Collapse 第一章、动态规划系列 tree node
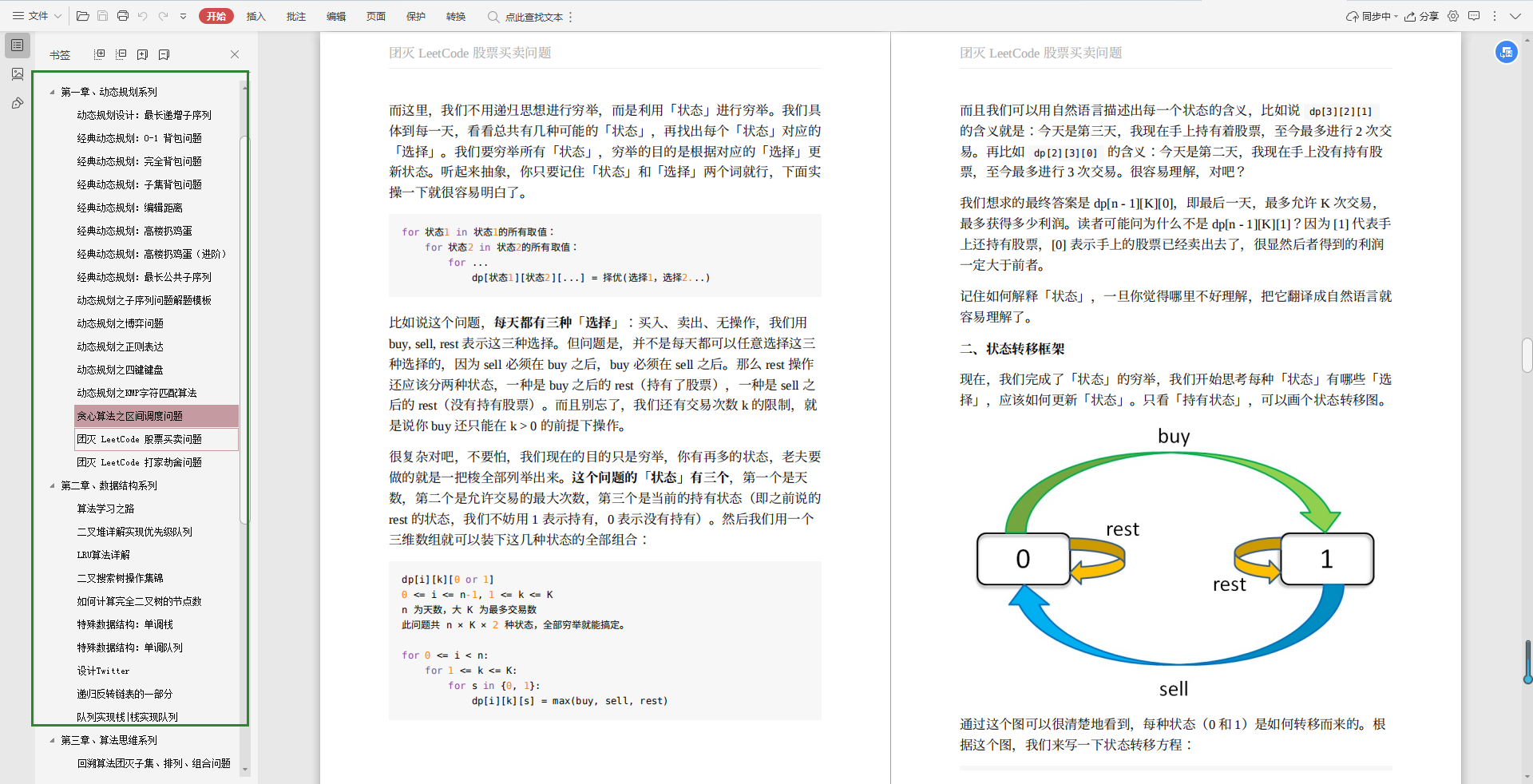 coord(53,92)
